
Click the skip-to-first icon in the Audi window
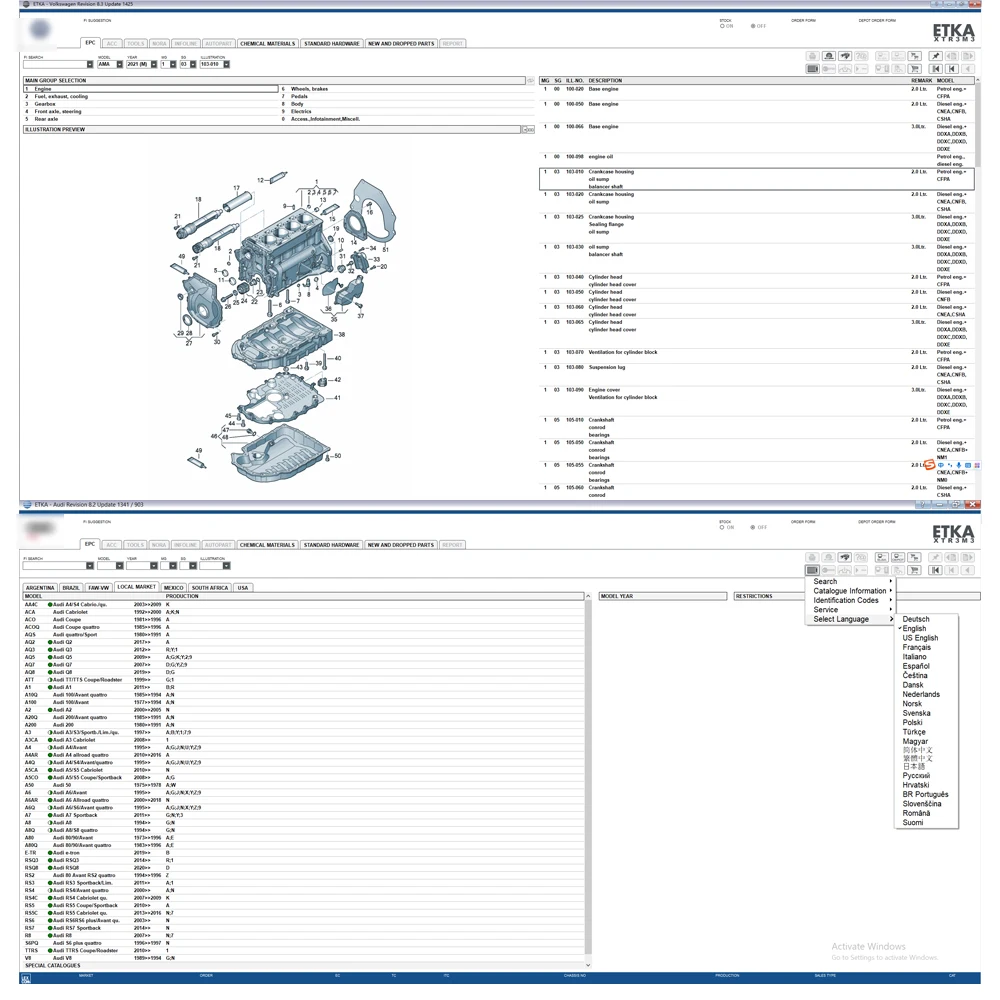[x=936, y=570]
